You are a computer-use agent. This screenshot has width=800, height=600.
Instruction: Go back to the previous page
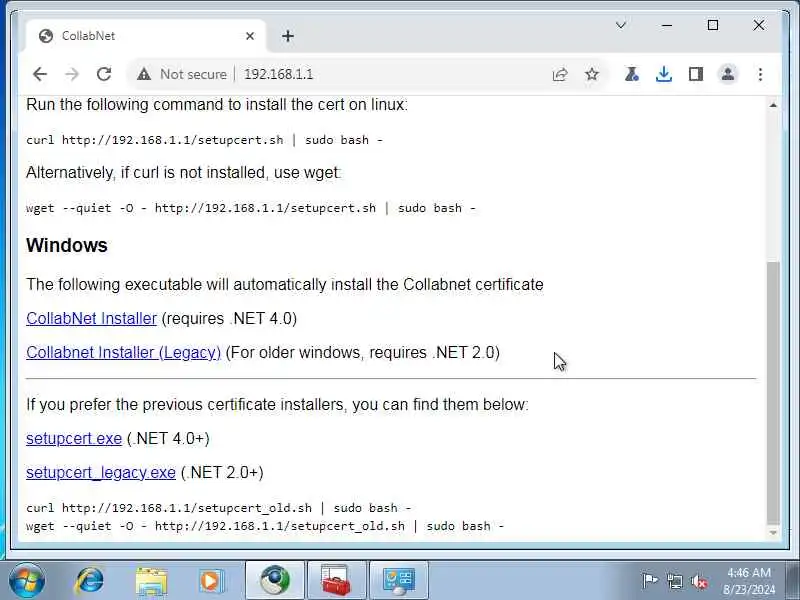pyautogui.click(x=40, y=74)
